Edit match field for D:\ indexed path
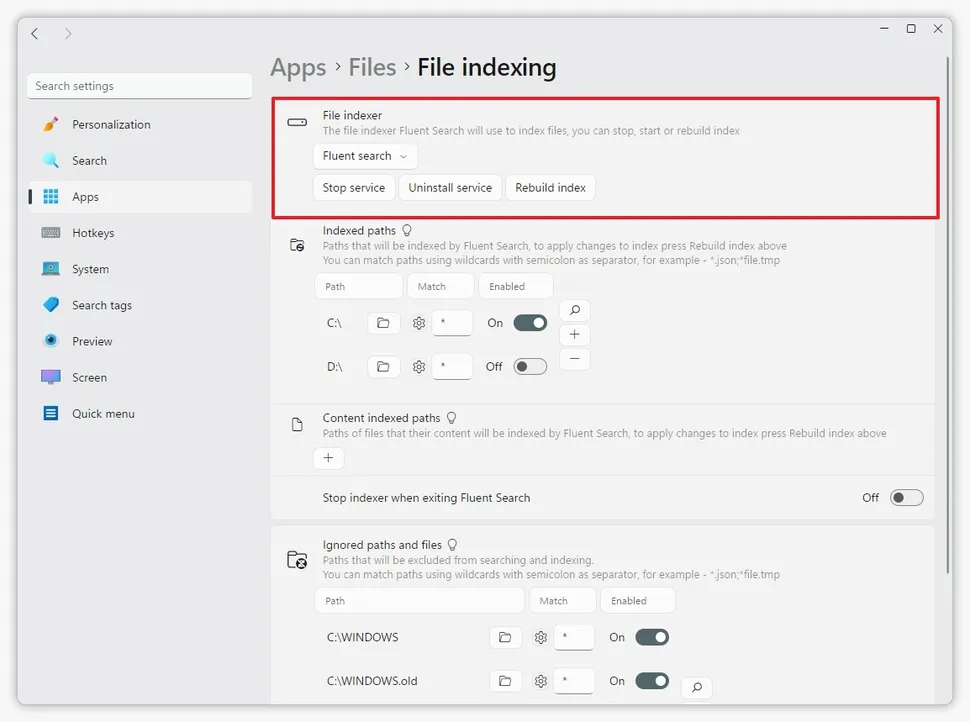Screen dimensions: 970x722 point(452,367)
